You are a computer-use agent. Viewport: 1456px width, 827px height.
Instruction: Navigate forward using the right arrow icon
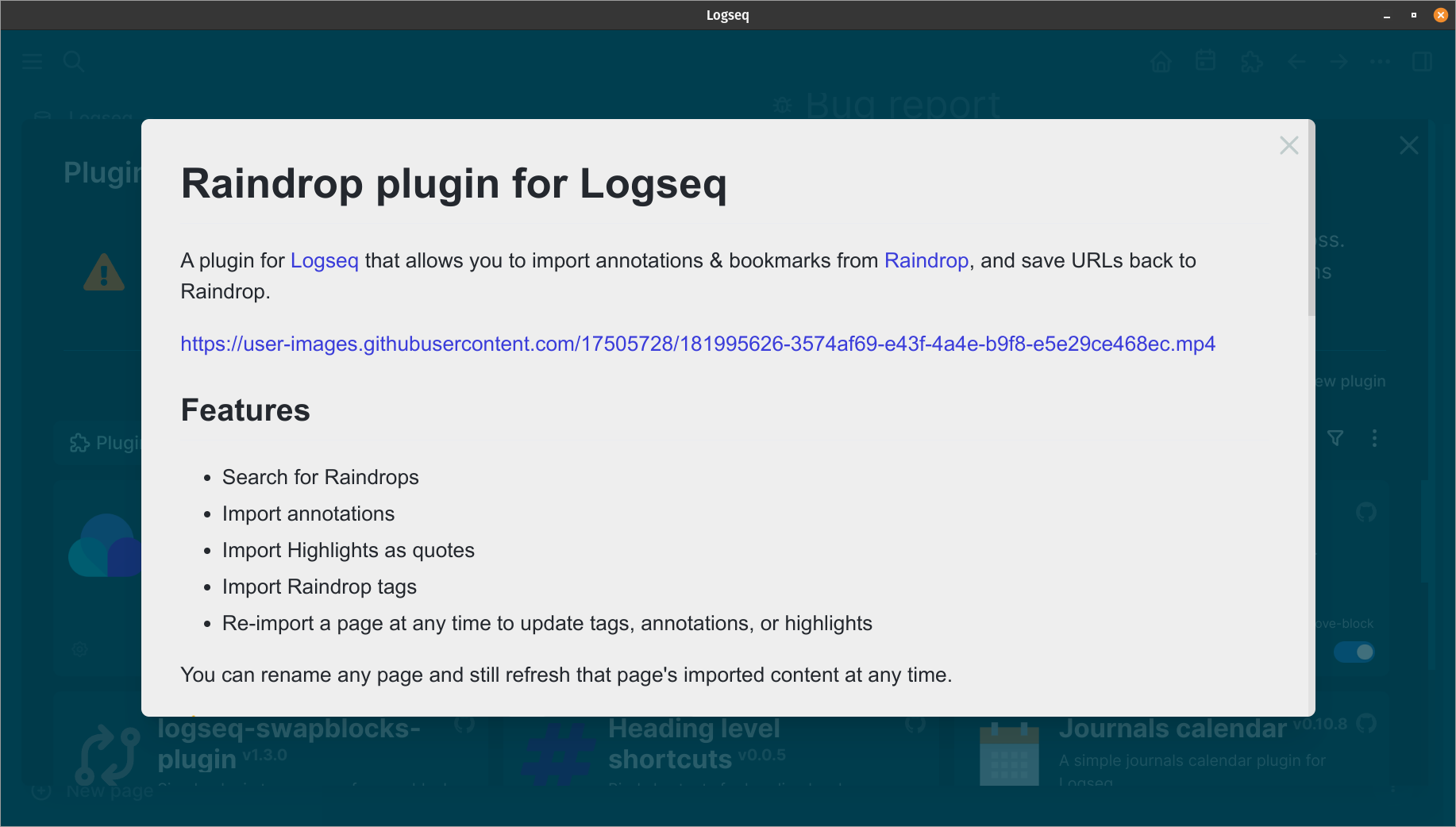[1339, 62]
